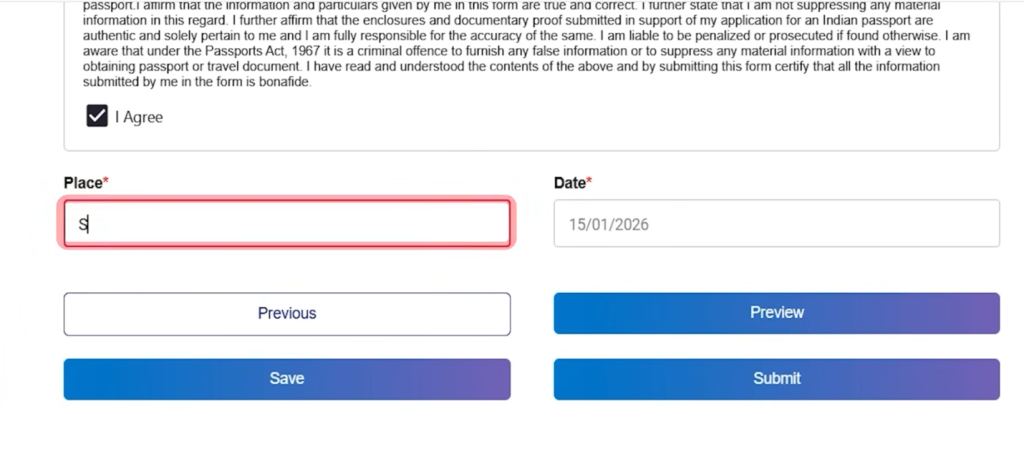Click the red-highlighted Place input box
Screen dimensions: 1024x454
coord(287,224)
